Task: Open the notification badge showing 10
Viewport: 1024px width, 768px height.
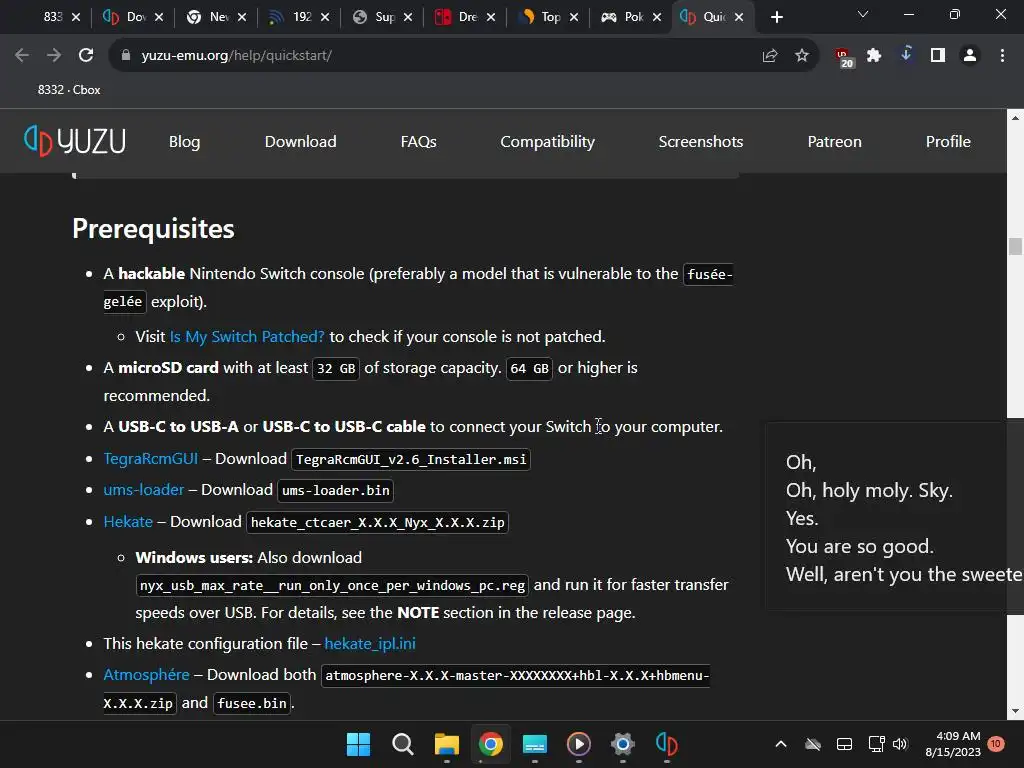Action: (996, 743)
